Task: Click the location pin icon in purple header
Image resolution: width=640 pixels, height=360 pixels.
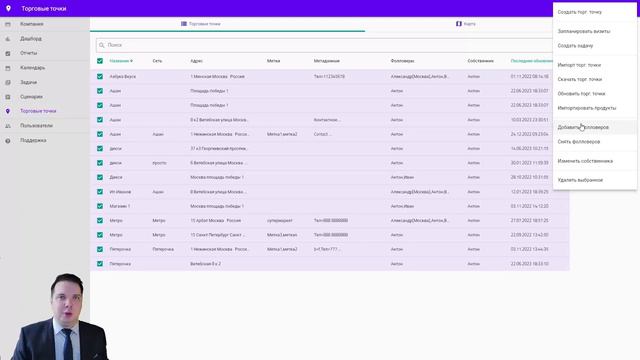Action: pyautogui.click(x=8, y=8)
